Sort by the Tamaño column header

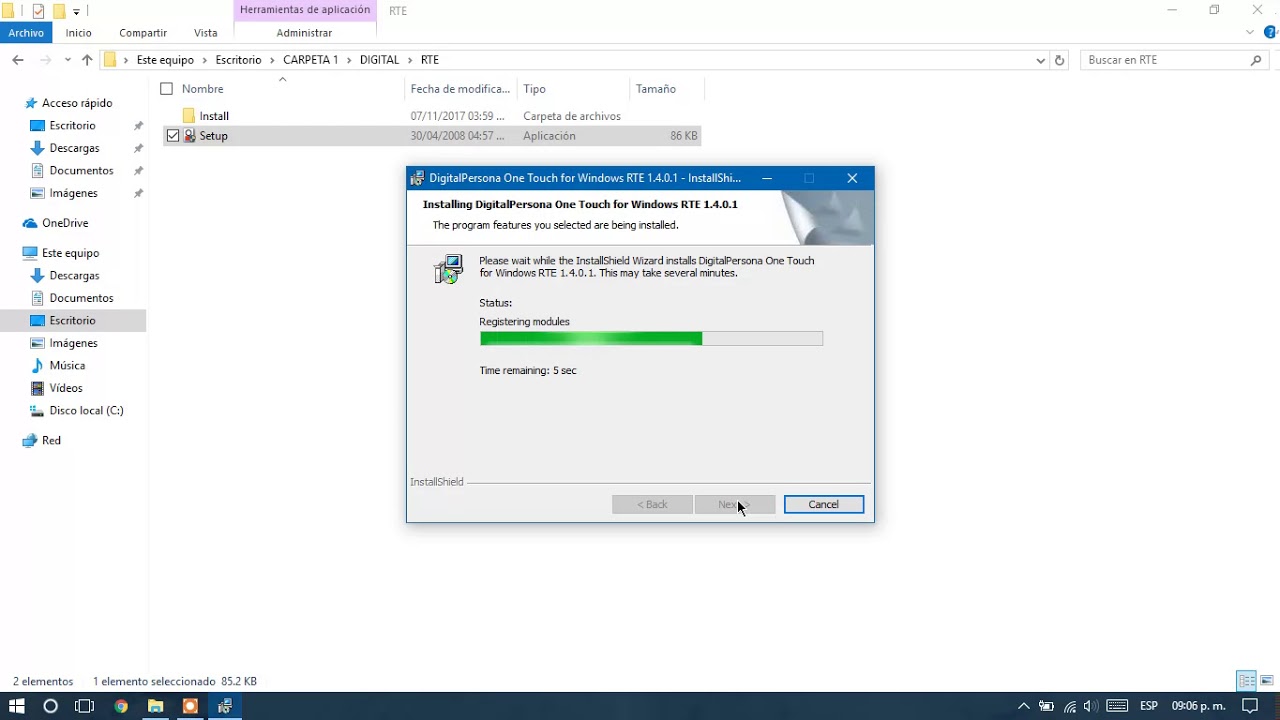point(656,89)
